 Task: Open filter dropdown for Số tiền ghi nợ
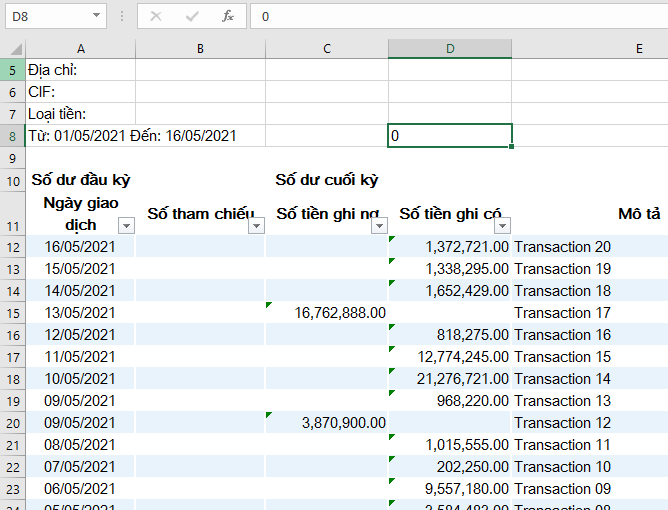[x=379, y=226]
